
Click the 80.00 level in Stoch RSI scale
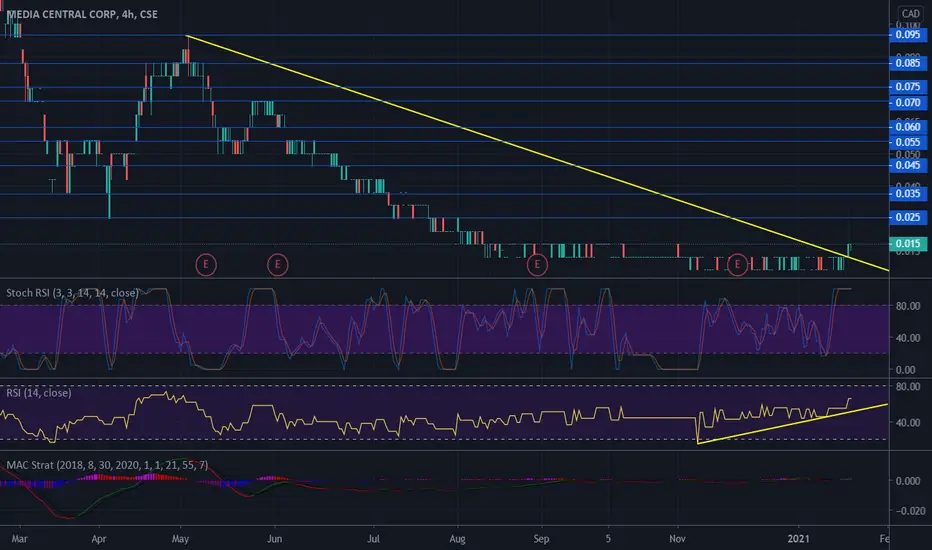point(909,306)
